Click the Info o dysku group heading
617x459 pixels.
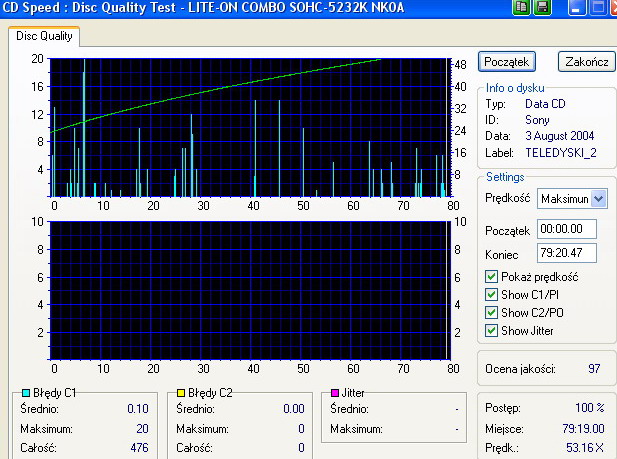point(515,88)
